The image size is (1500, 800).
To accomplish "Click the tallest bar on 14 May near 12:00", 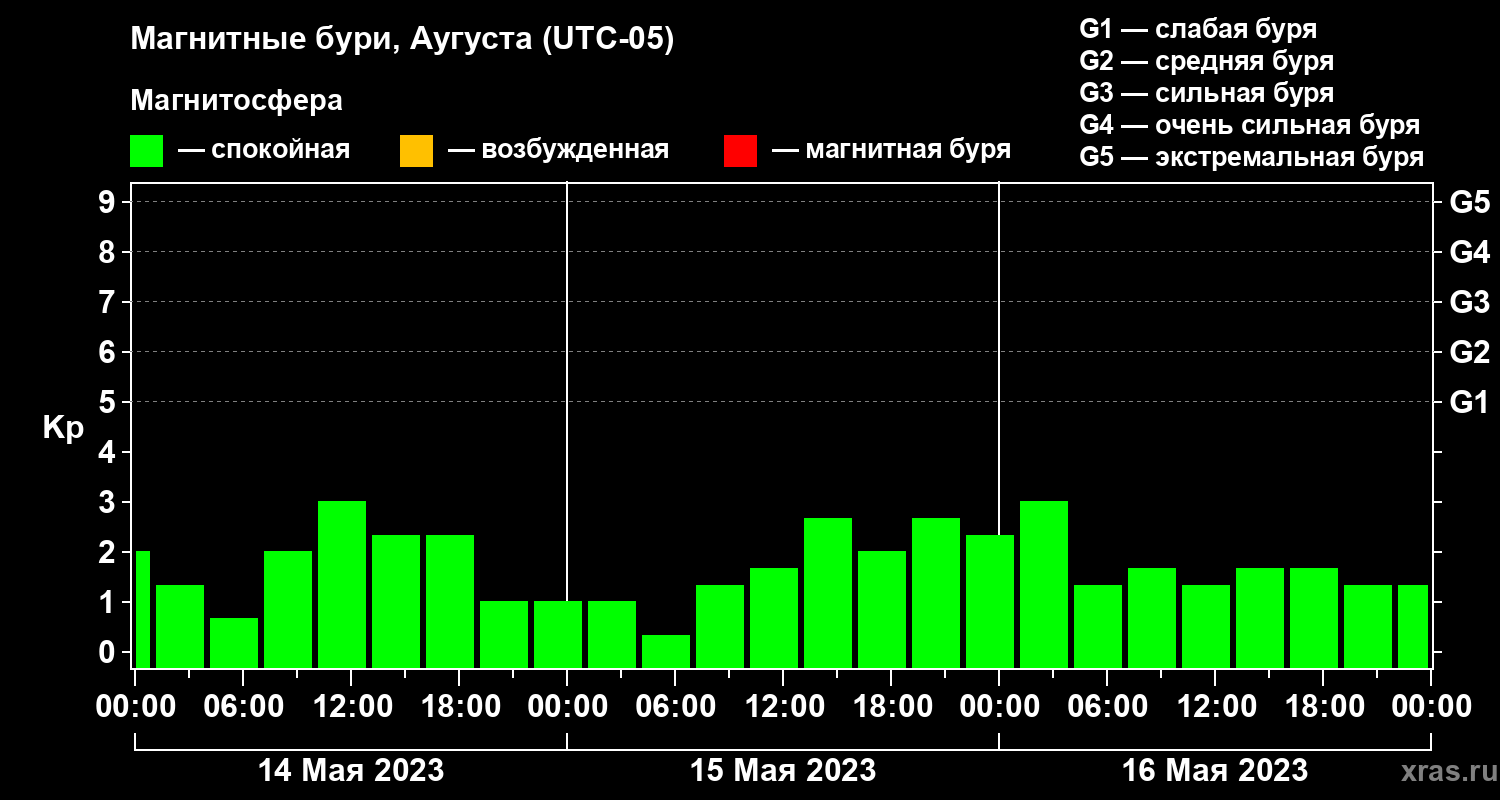I will (342, 584).
